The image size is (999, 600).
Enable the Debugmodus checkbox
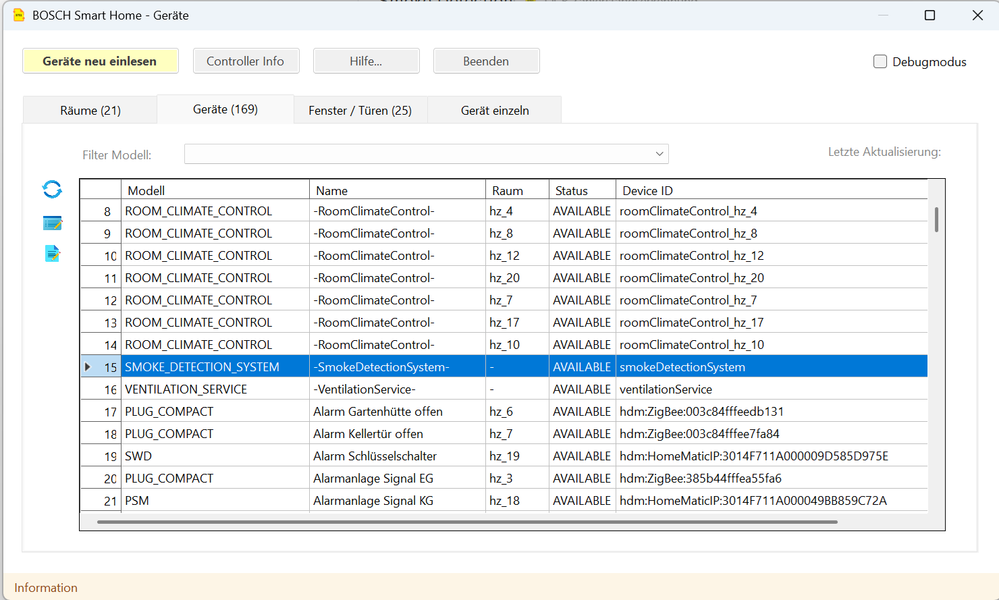point(880,62)
